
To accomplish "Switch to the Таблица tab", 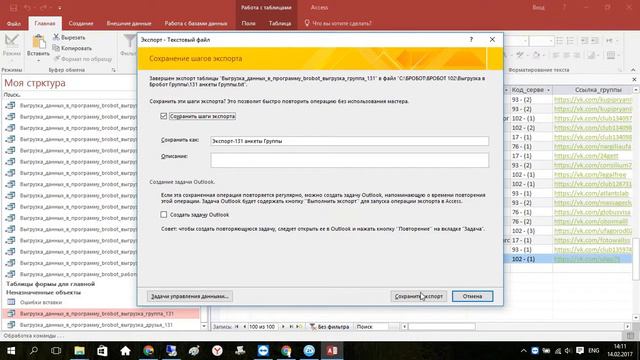I will point(280,24).
